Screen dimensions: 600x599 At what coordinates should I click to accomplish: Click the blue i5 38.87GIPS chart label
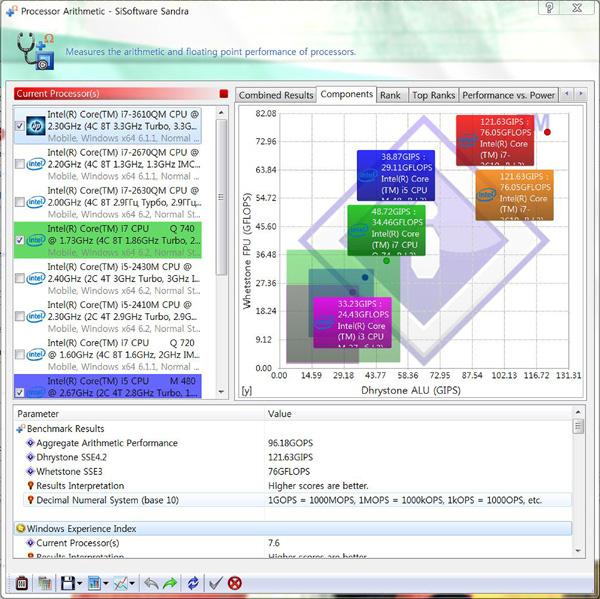pos(396,175)
